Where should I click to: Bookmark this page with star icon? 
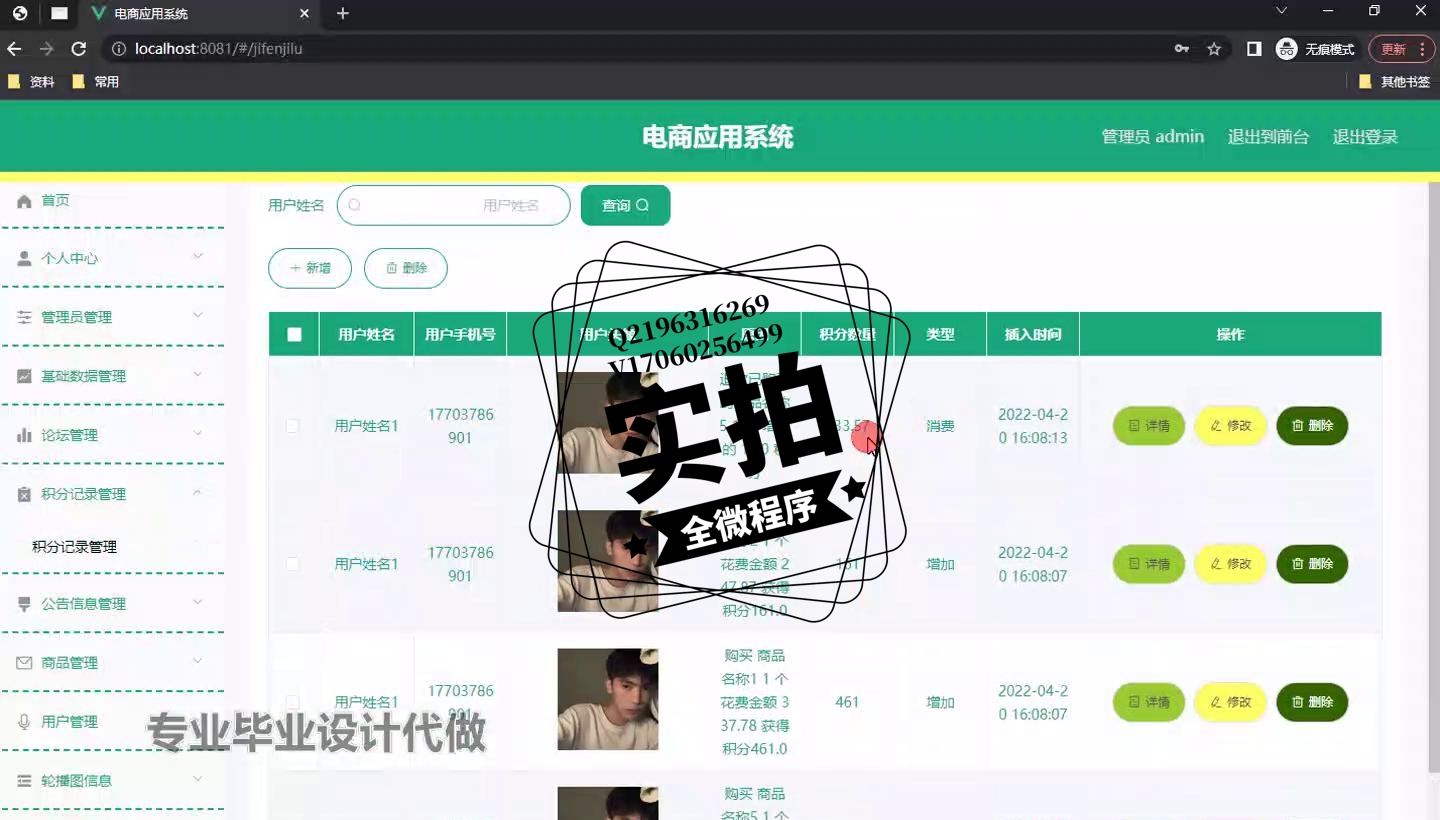pos(1214,49)
